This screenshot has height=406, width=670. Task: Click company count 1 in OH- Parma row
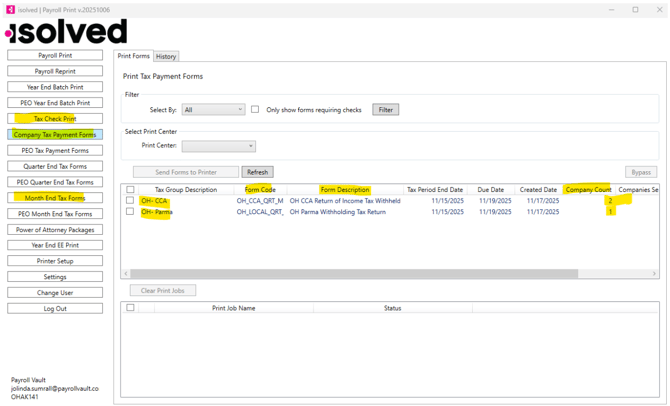610,212
